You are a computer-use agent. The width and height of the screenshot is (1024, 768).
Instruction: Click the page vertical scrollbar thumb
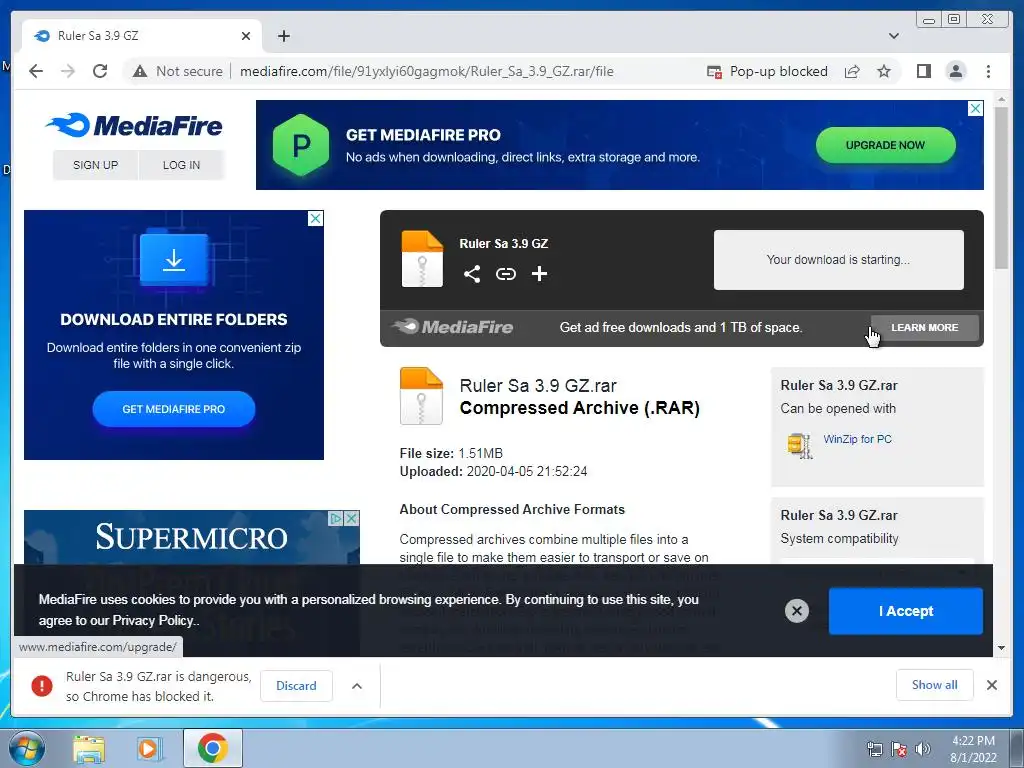point(1001,187)
